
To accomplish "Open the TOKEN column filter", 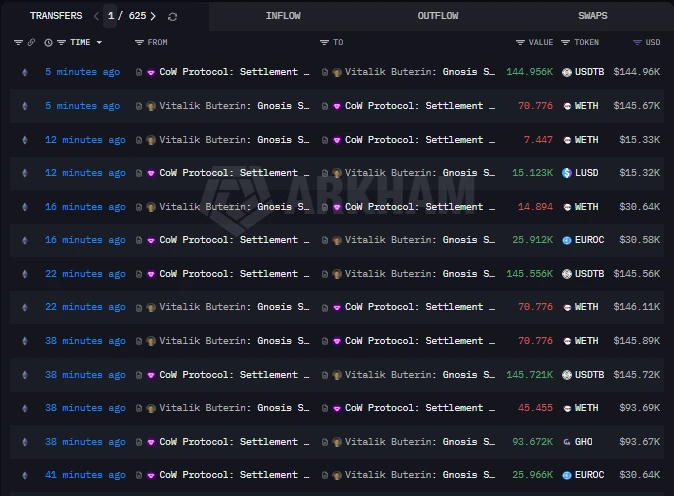I will (565, 42).
